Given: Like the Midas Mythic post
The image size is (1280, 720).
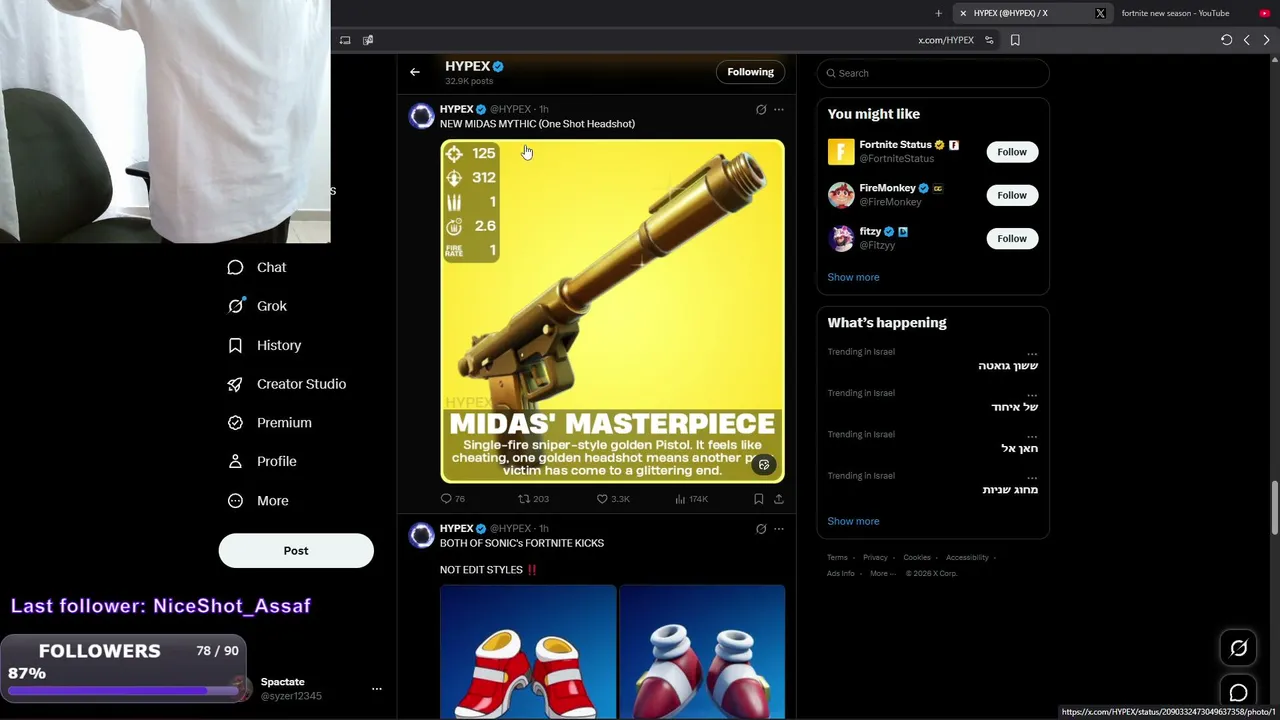Looking at the screenshot, I should click(613, 498).
